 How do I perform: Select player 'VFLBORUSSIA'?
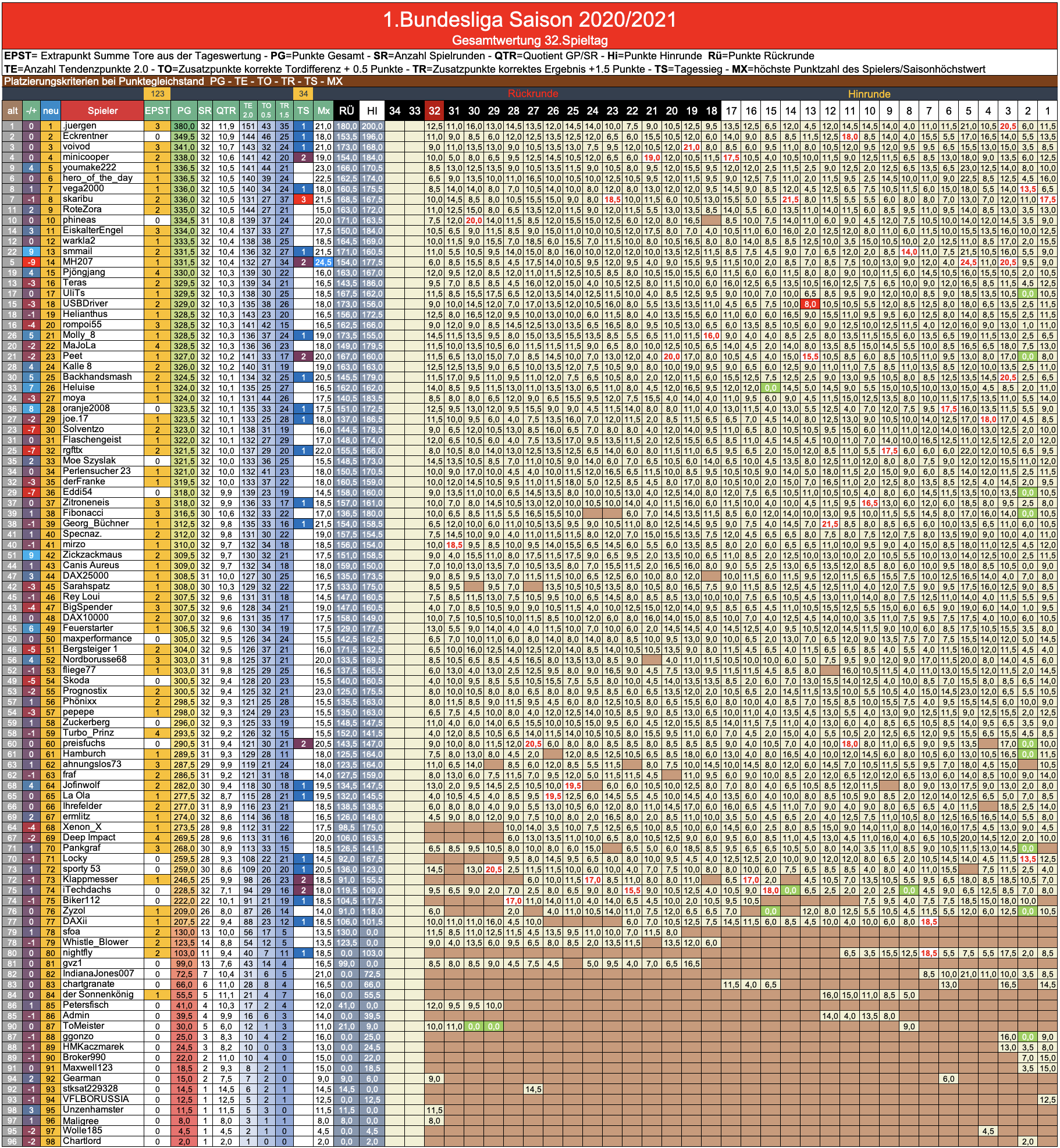pos(102,1099)
